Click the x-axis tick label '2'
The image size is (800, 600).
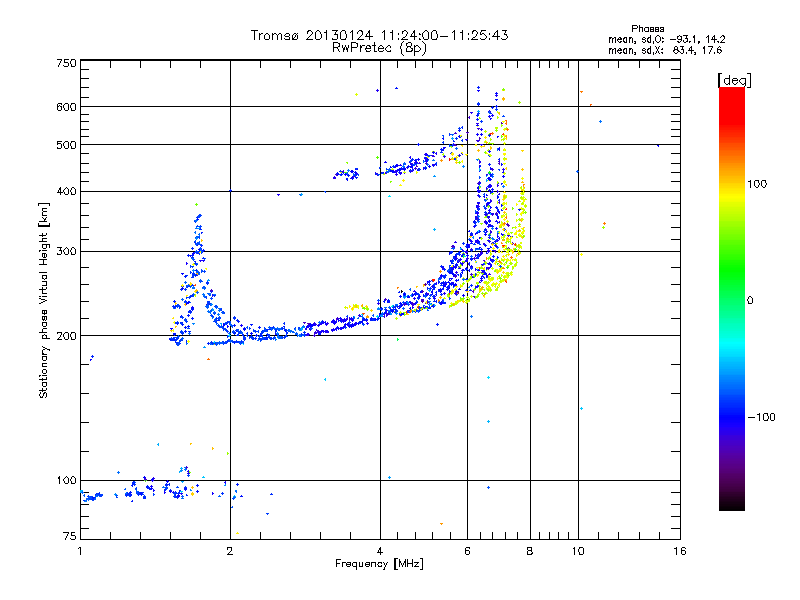tap(230, 551)
